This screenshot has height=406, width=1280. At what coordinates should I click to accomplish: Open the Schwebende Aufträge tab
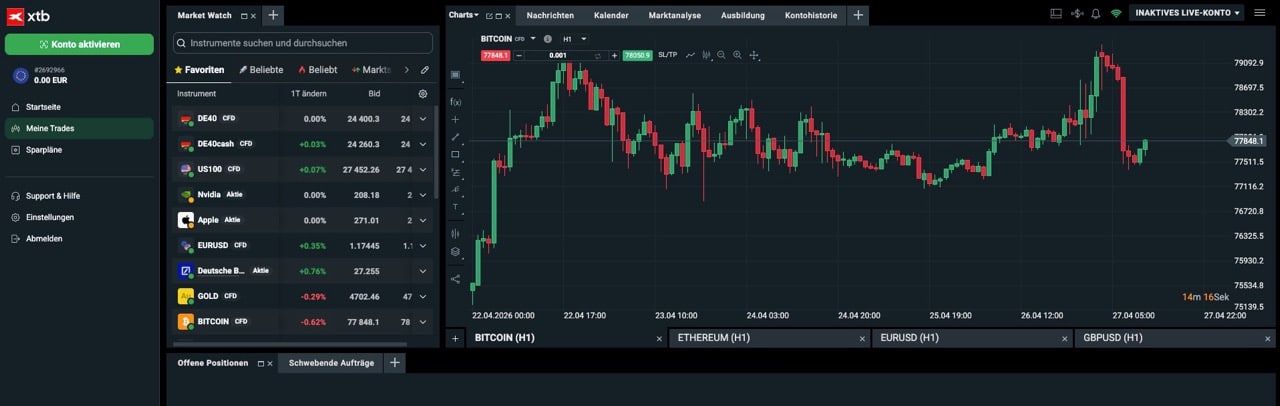[x=331, y=363]
